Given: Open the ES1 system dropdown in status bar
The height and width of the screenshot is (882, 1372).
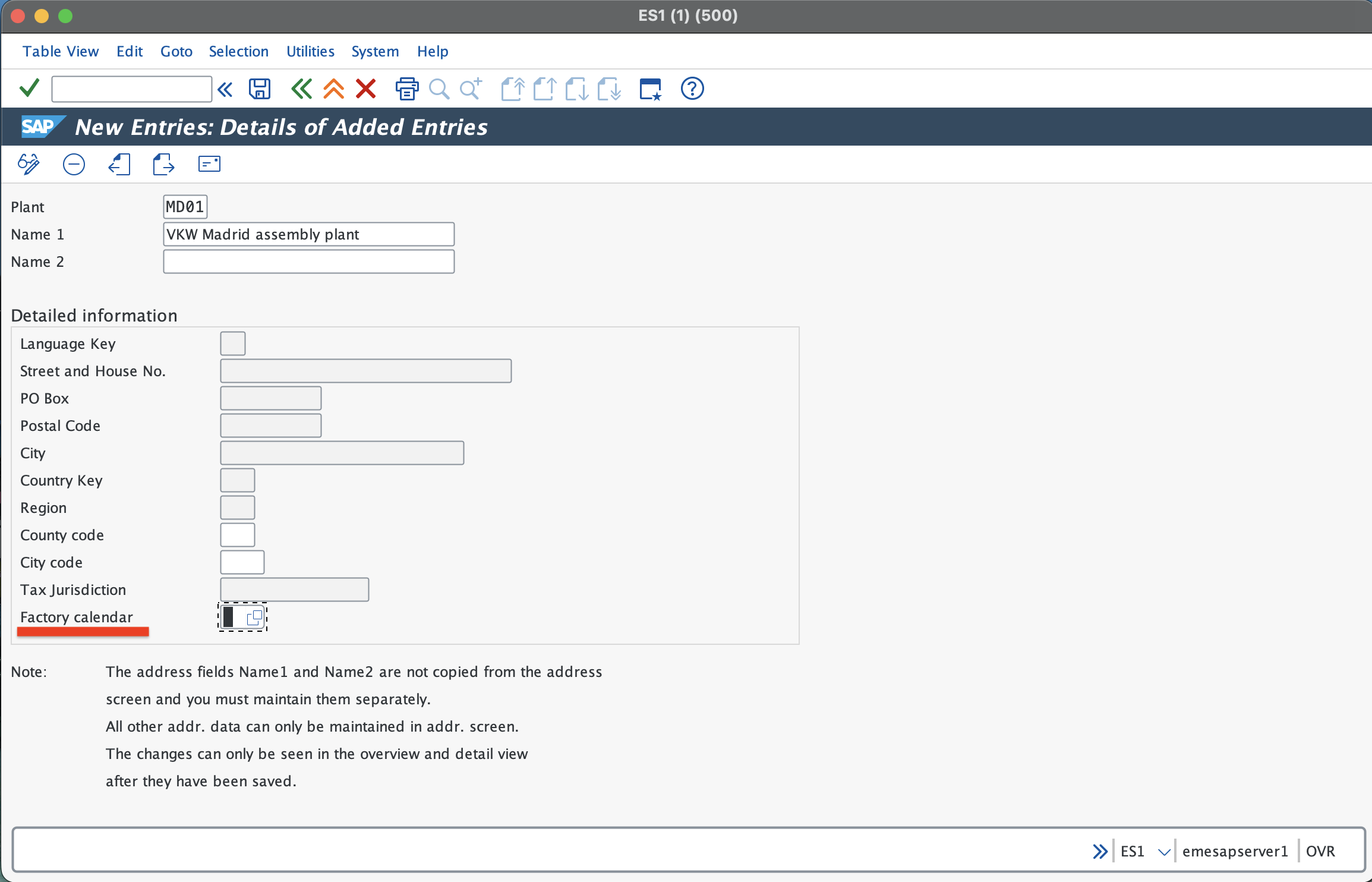Looking at the screenshot, I should coord(1163,852).
